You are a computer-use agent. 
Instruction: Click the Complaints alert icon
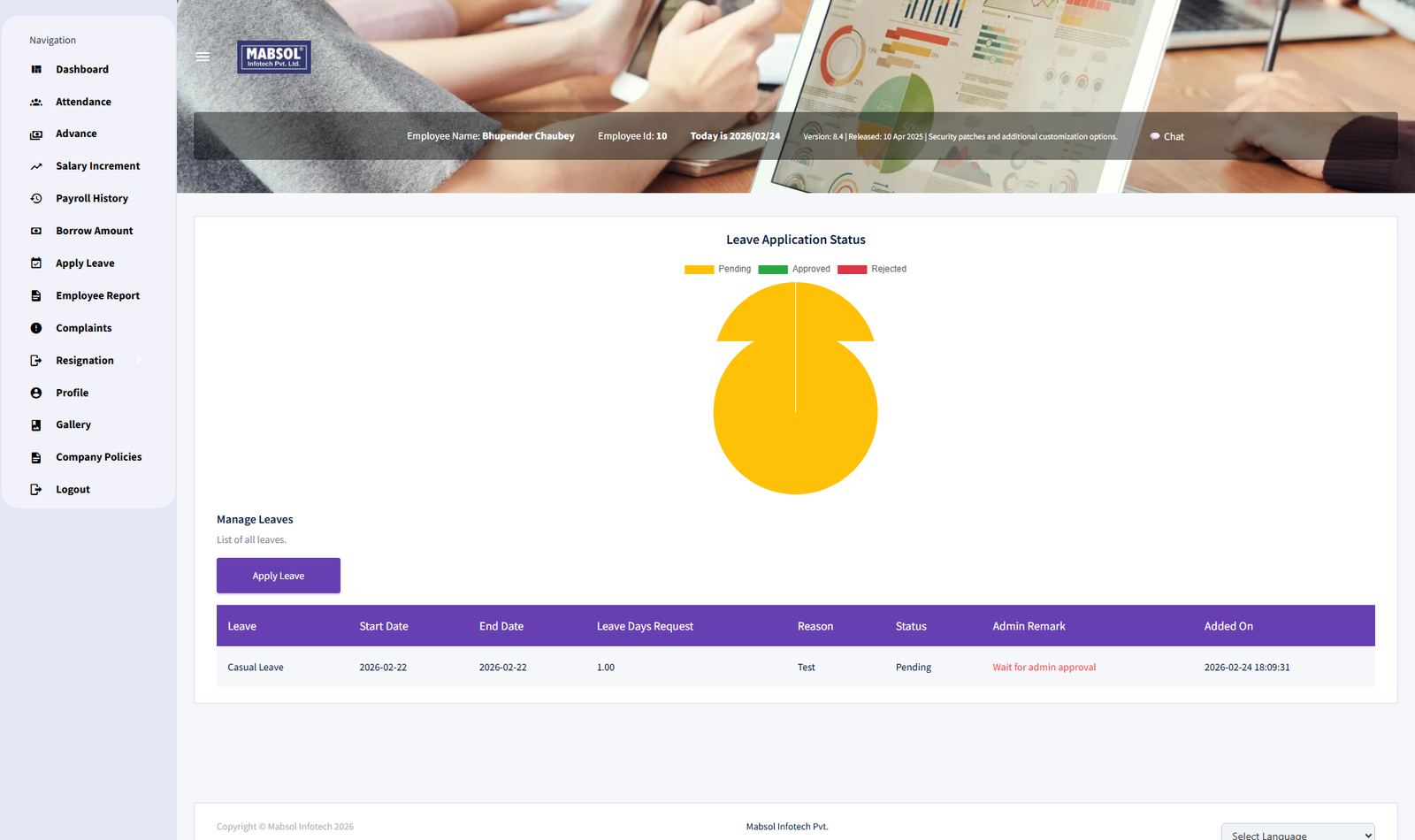tap(36, 328)
